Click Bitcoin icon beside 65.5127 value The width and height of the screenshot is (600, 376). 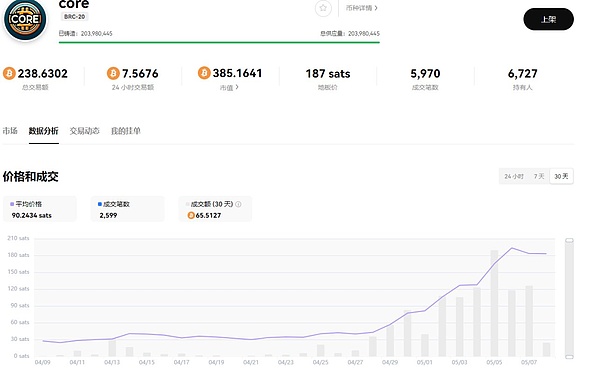tap(191, 216)
